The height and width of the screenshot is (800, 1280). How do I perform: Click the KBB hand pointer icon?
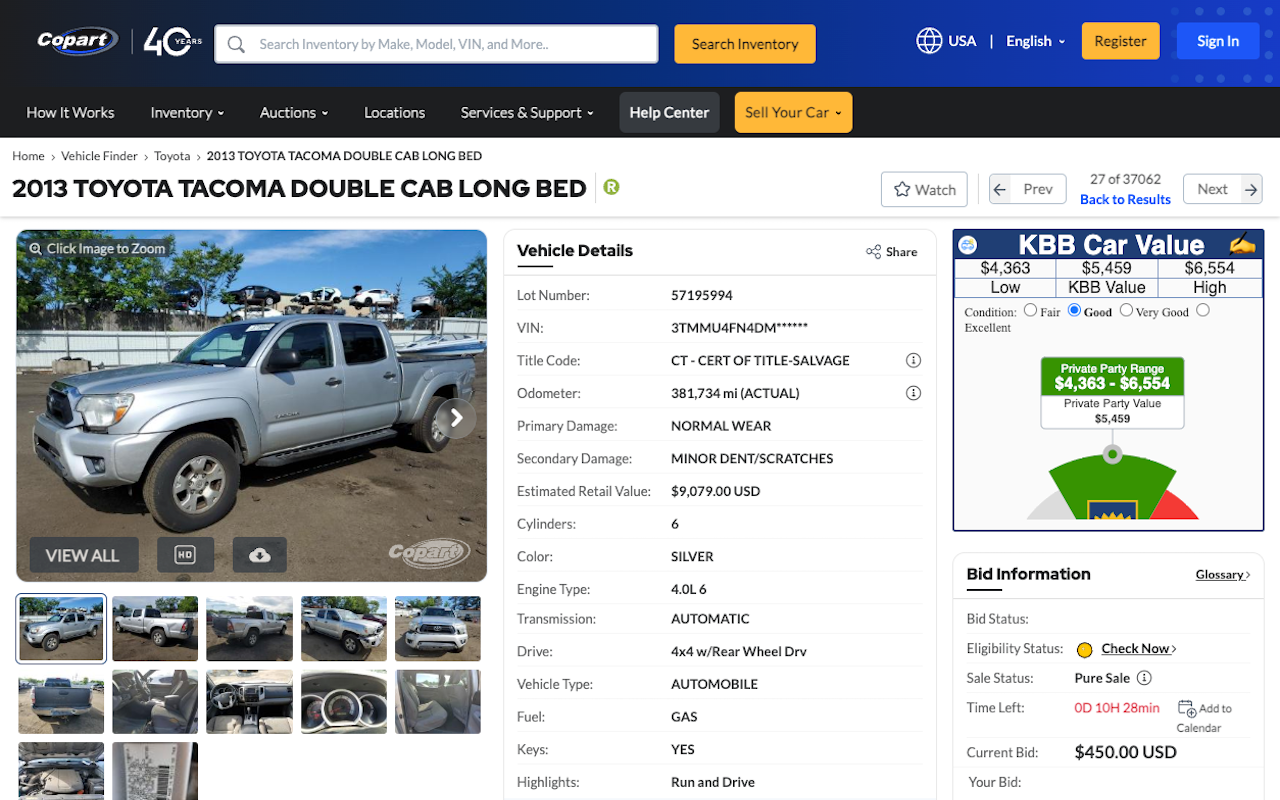coord(1241,243)
